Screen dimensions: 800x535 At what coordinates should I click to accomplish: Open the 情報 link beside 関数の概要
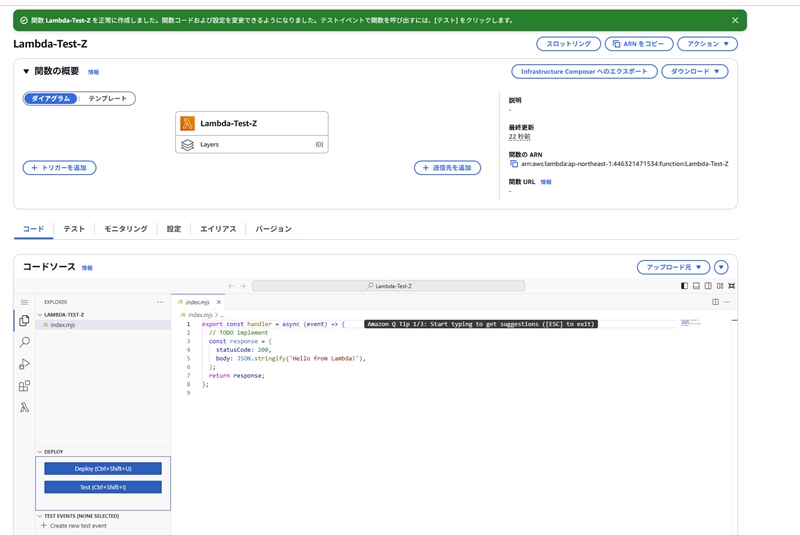[93, 72]
